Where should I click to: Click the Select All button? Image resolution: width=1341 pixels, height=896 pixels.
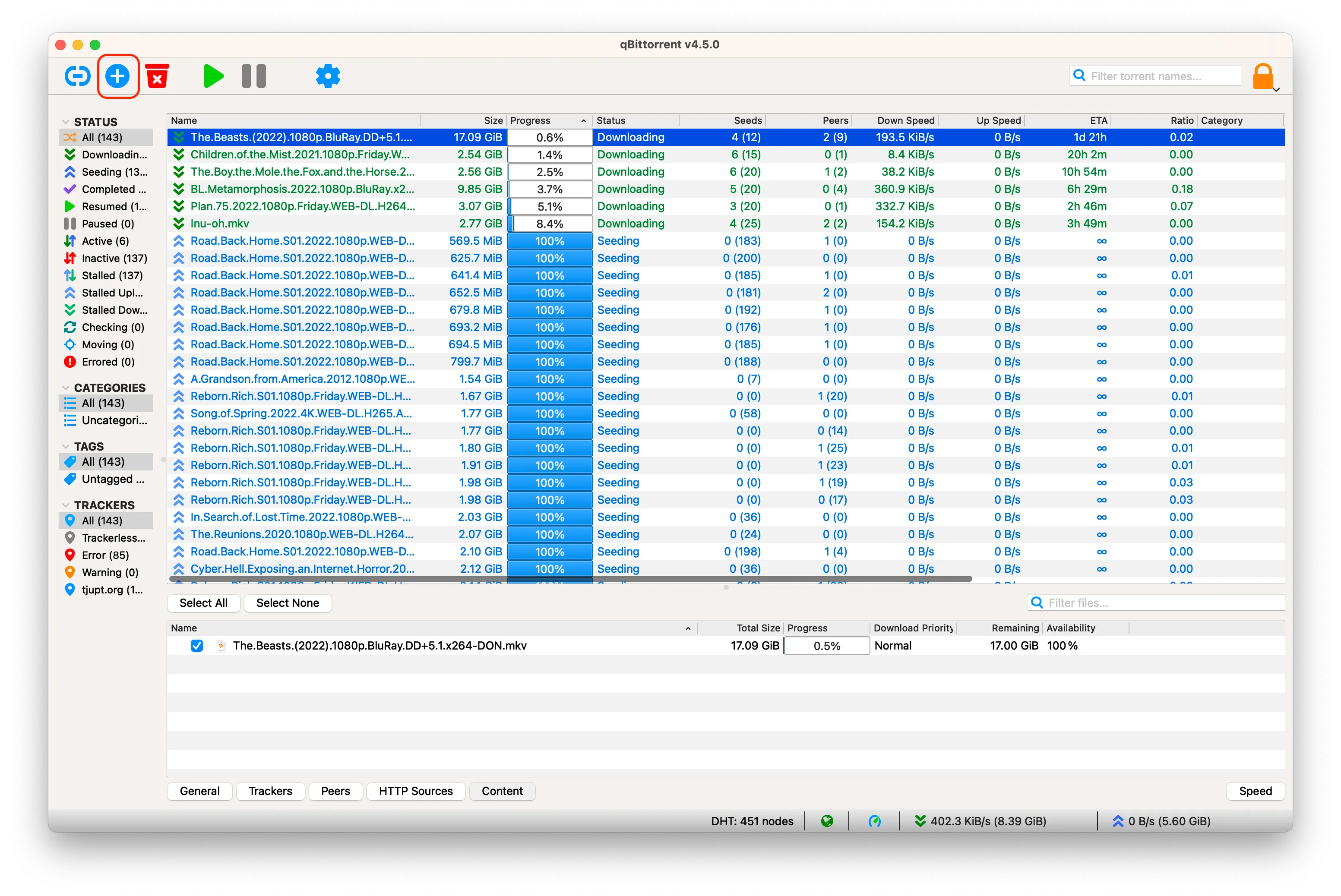pyautogui.click(x=203, y=603)
